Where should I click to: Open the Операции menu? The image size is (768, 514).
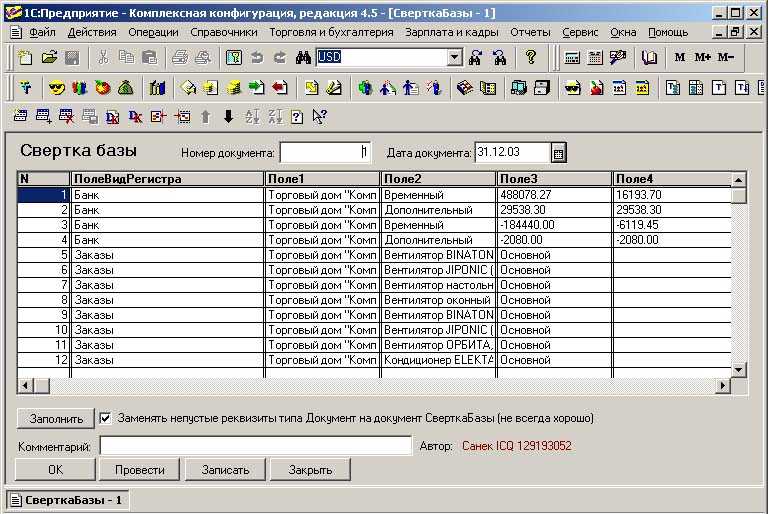153,32
